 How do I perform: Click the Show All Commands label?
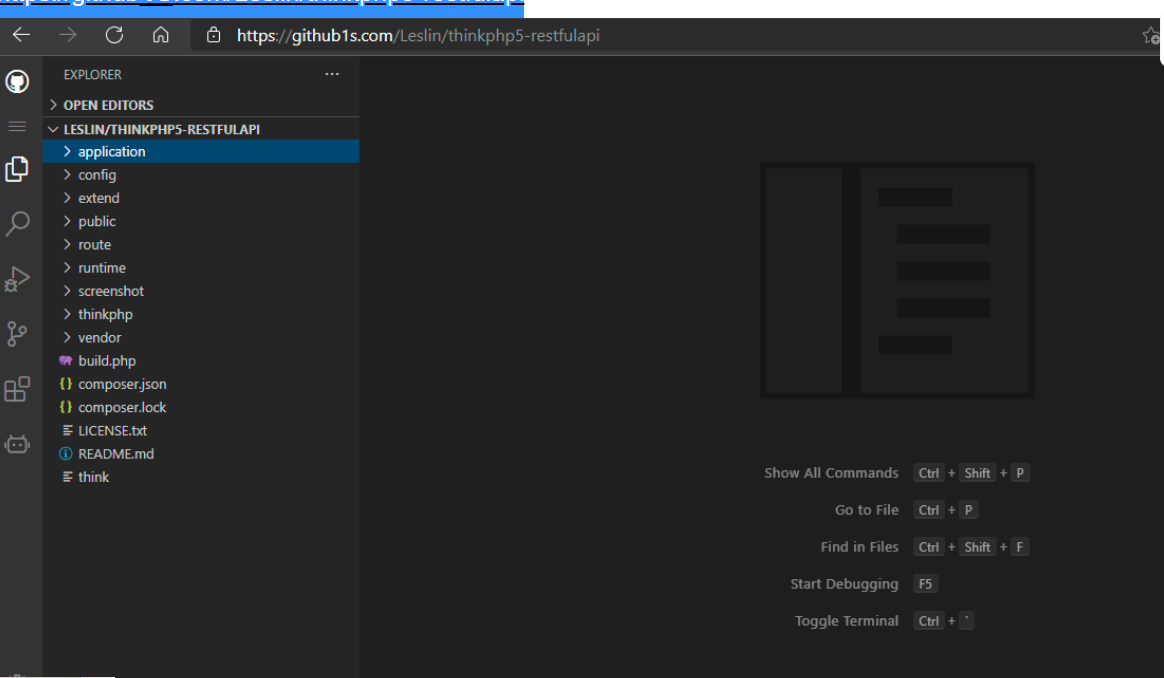pyautogui.click(x=831, y=473)
